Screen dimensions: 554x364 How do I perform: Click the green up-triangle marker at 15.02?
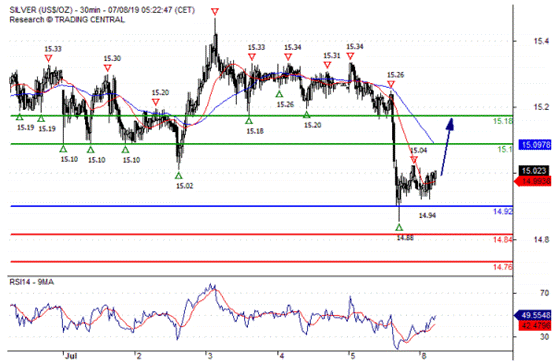click(179, 175)
